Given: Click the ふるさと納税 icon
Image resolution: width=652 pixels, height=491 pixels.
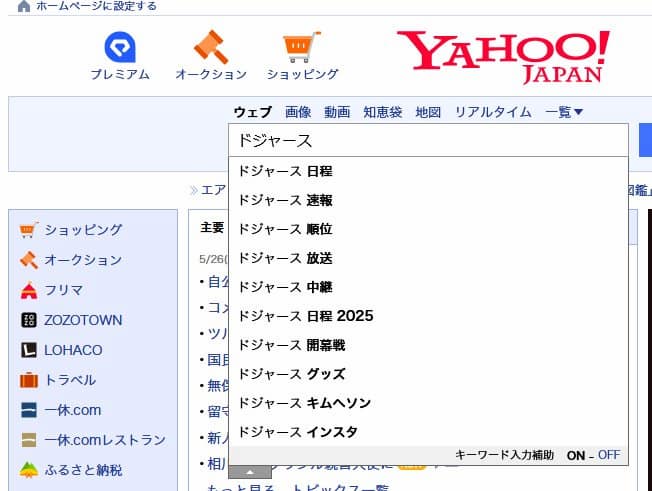Looking at the screenshot, I should pyautogui.click(x=29, y=470).
